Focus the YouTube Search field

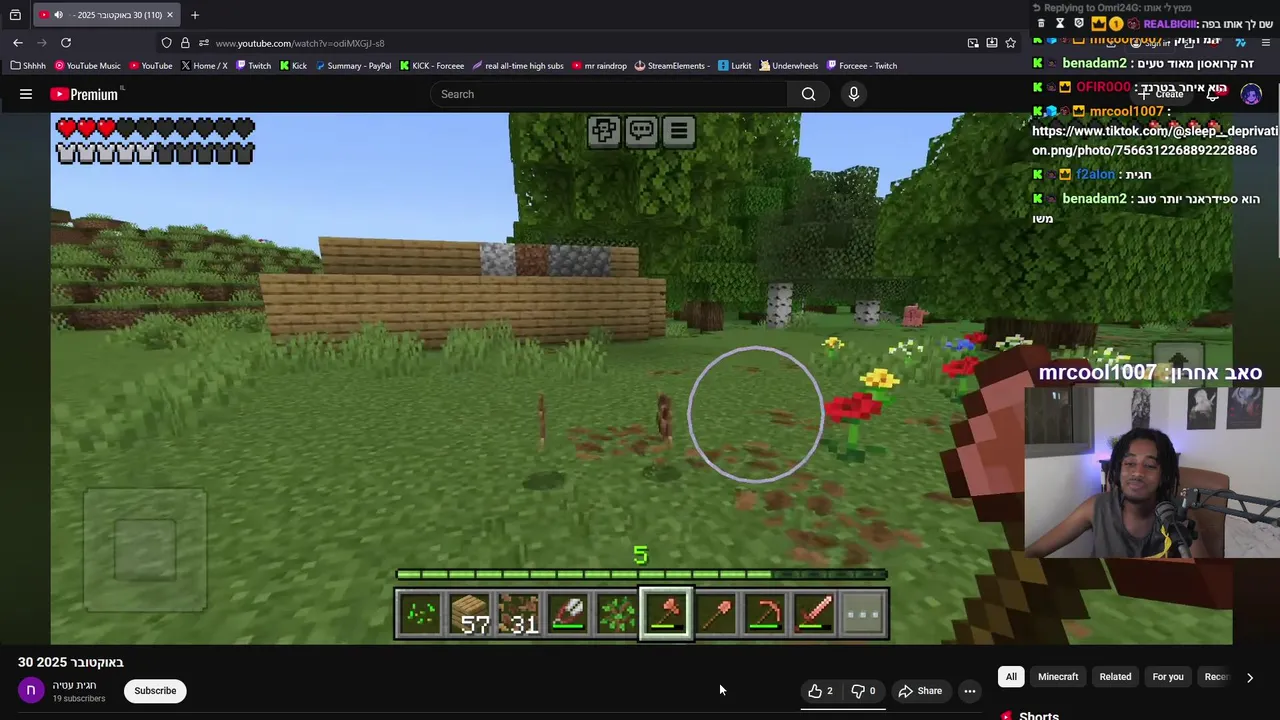point(608,94)
